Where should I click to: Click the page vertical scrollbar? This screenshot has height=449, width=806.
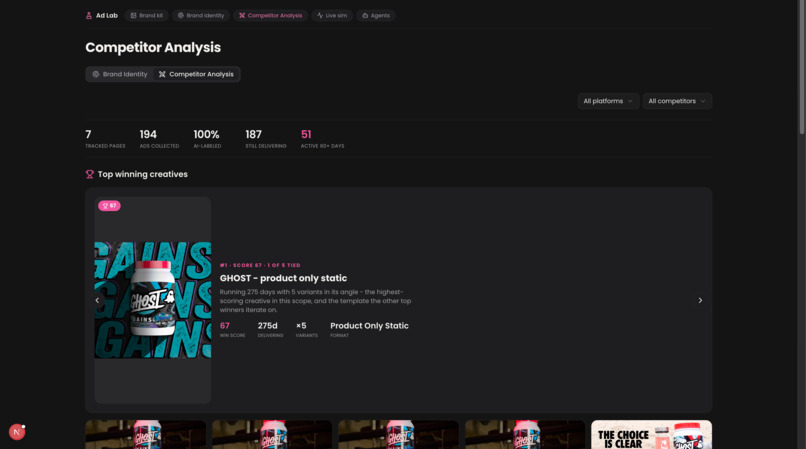click(801, 67)
